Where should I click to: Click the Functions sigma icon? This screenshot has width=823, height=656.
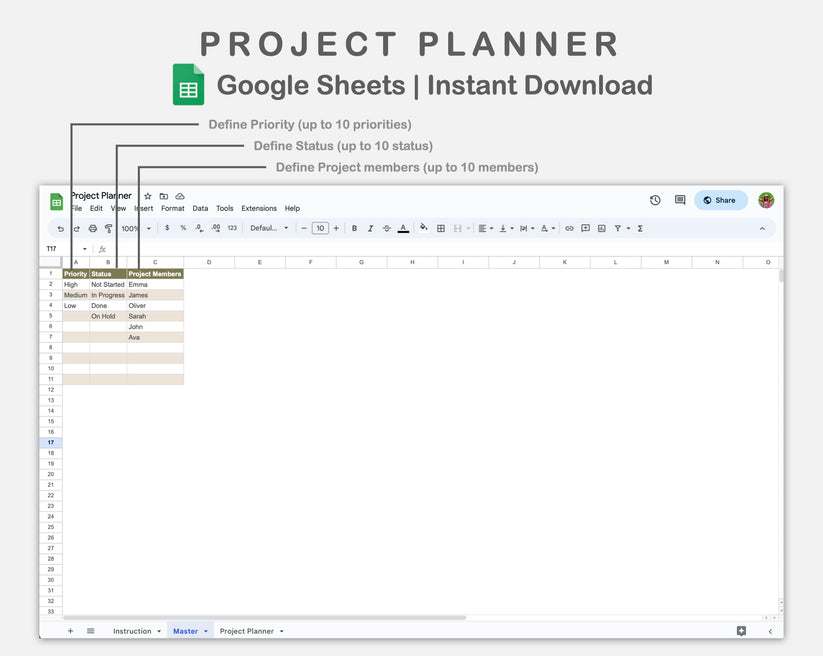point(640,228)
